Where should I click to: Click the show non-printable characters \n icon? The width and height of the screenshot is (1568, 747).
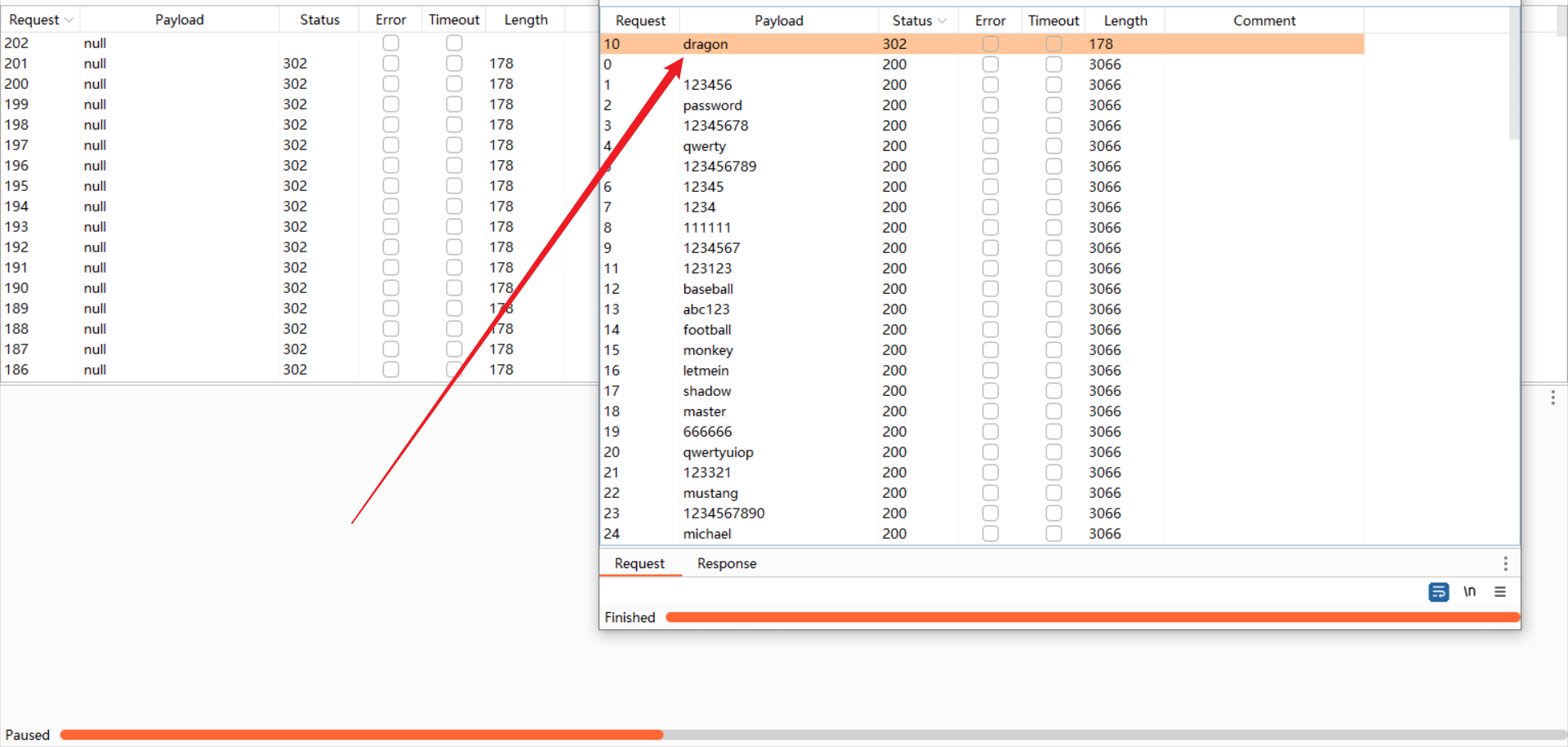[x=1469, y=592]
